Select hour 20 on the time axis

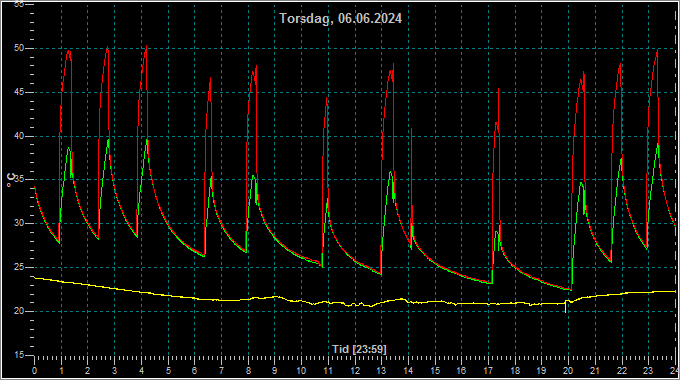(568, 371)
